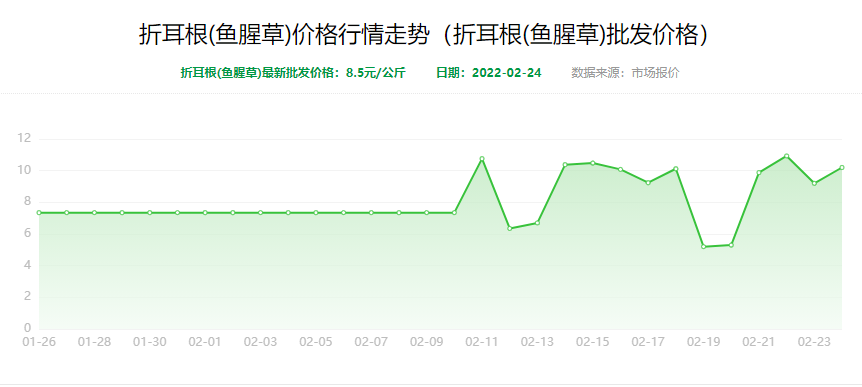Click x-axis label 02-05

(316, 342)
